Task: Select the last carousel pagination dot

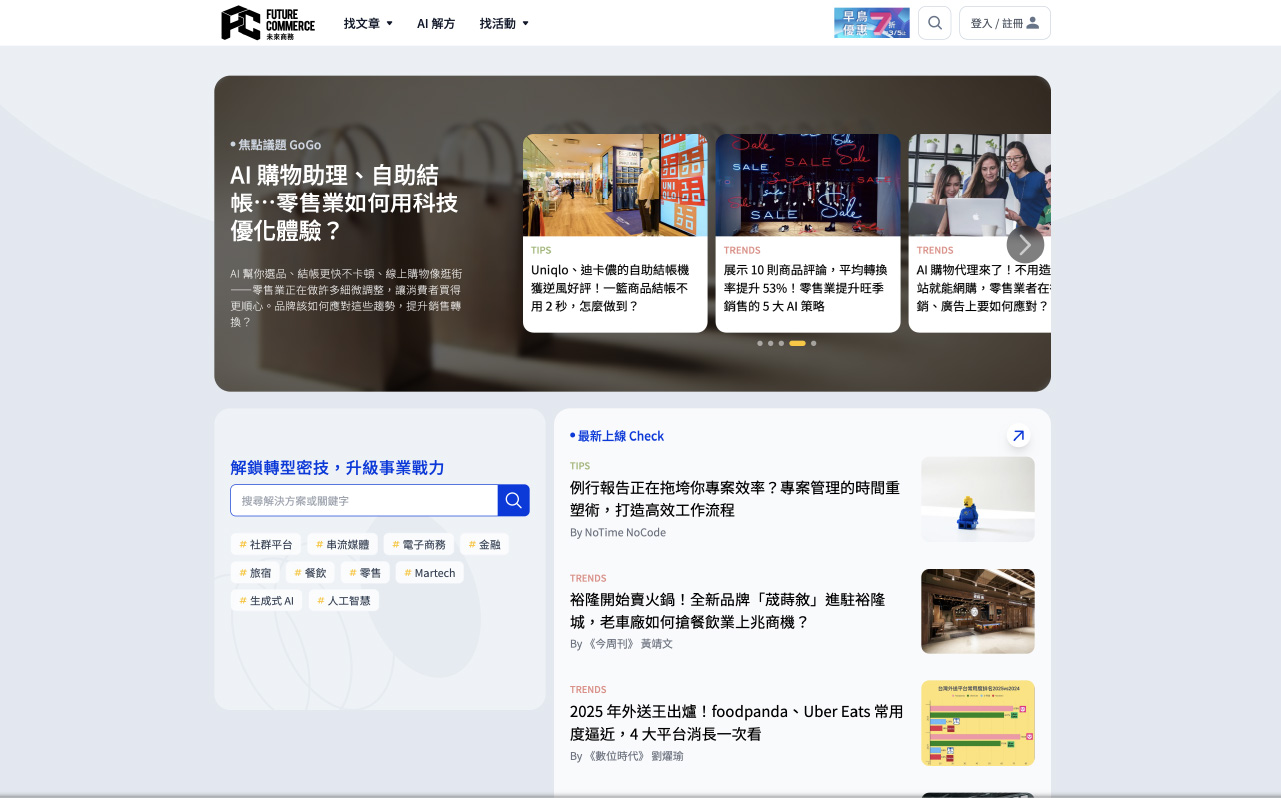Action: (814, 343)
